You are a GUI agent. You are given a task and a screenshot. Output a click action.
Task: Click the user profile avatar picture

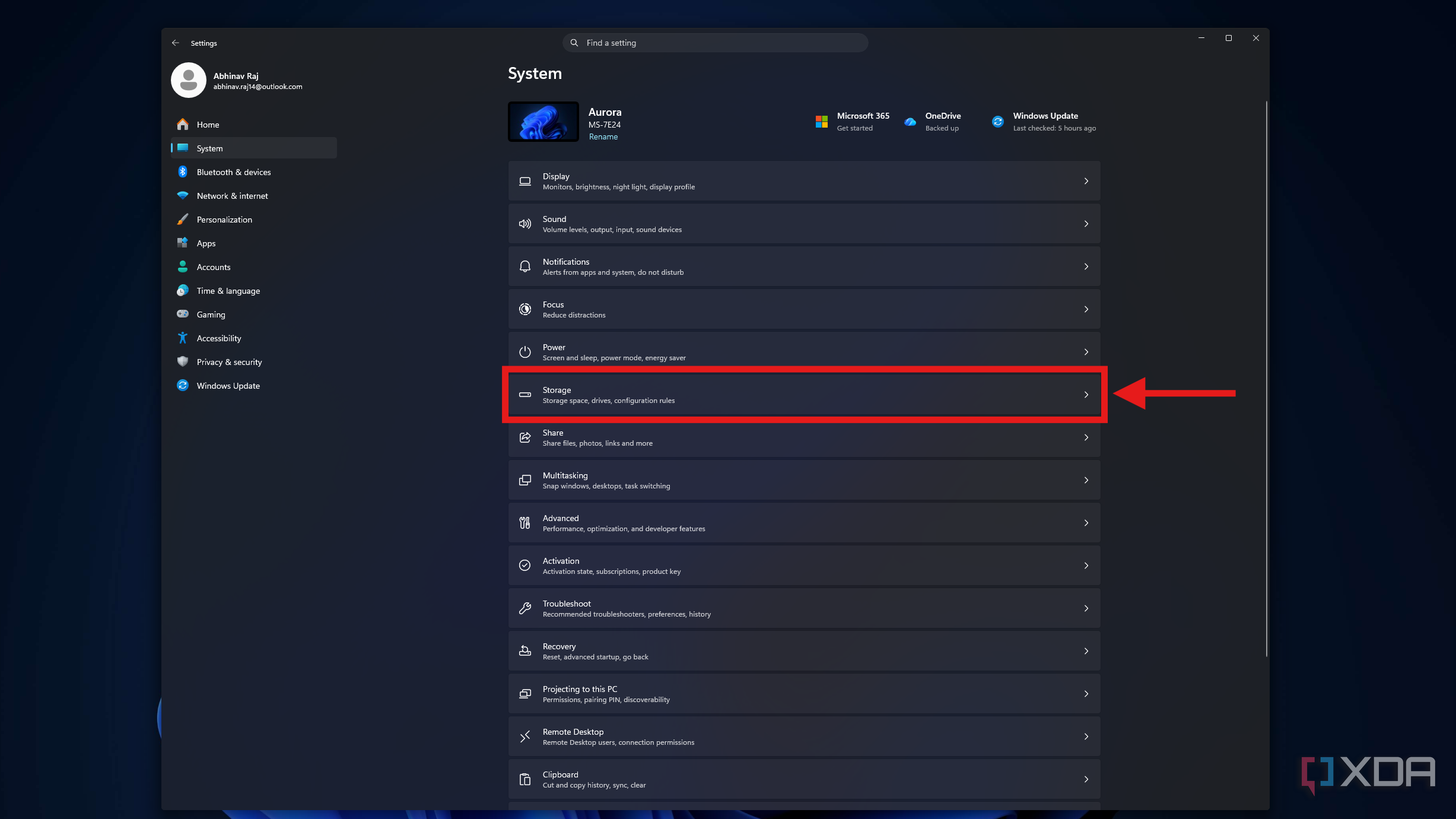point(189,80)
